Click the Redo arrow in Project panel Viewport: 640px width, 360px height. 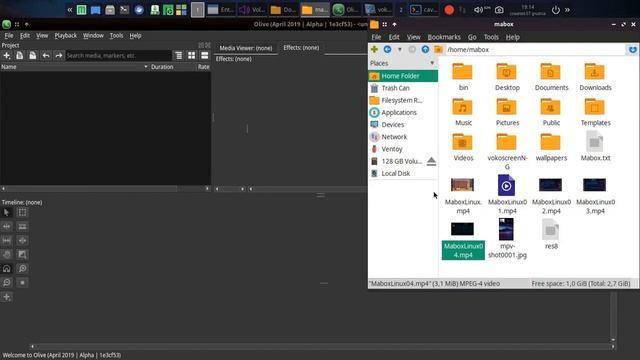(59, 56)
